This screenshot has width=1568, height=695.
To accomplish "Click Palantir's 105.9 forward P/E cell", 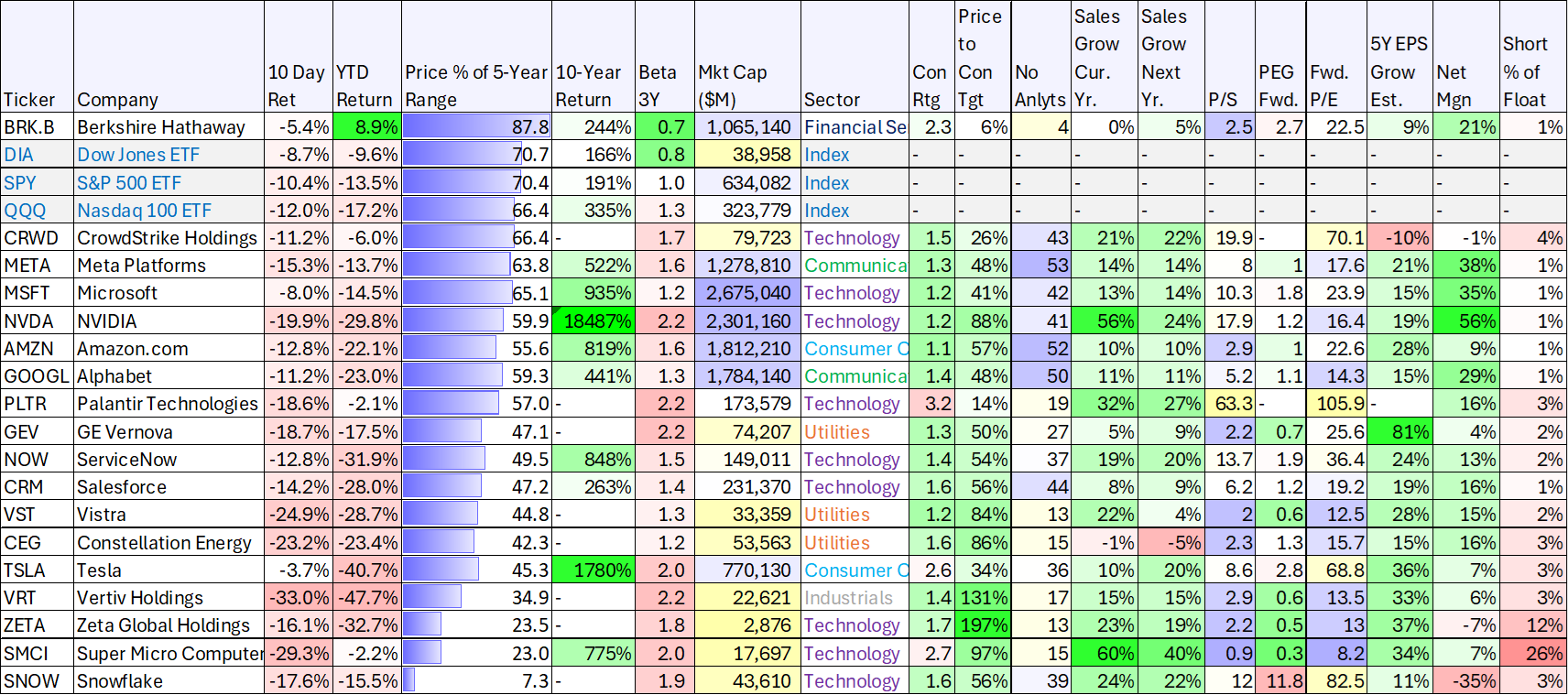I will pos(1336,403).
